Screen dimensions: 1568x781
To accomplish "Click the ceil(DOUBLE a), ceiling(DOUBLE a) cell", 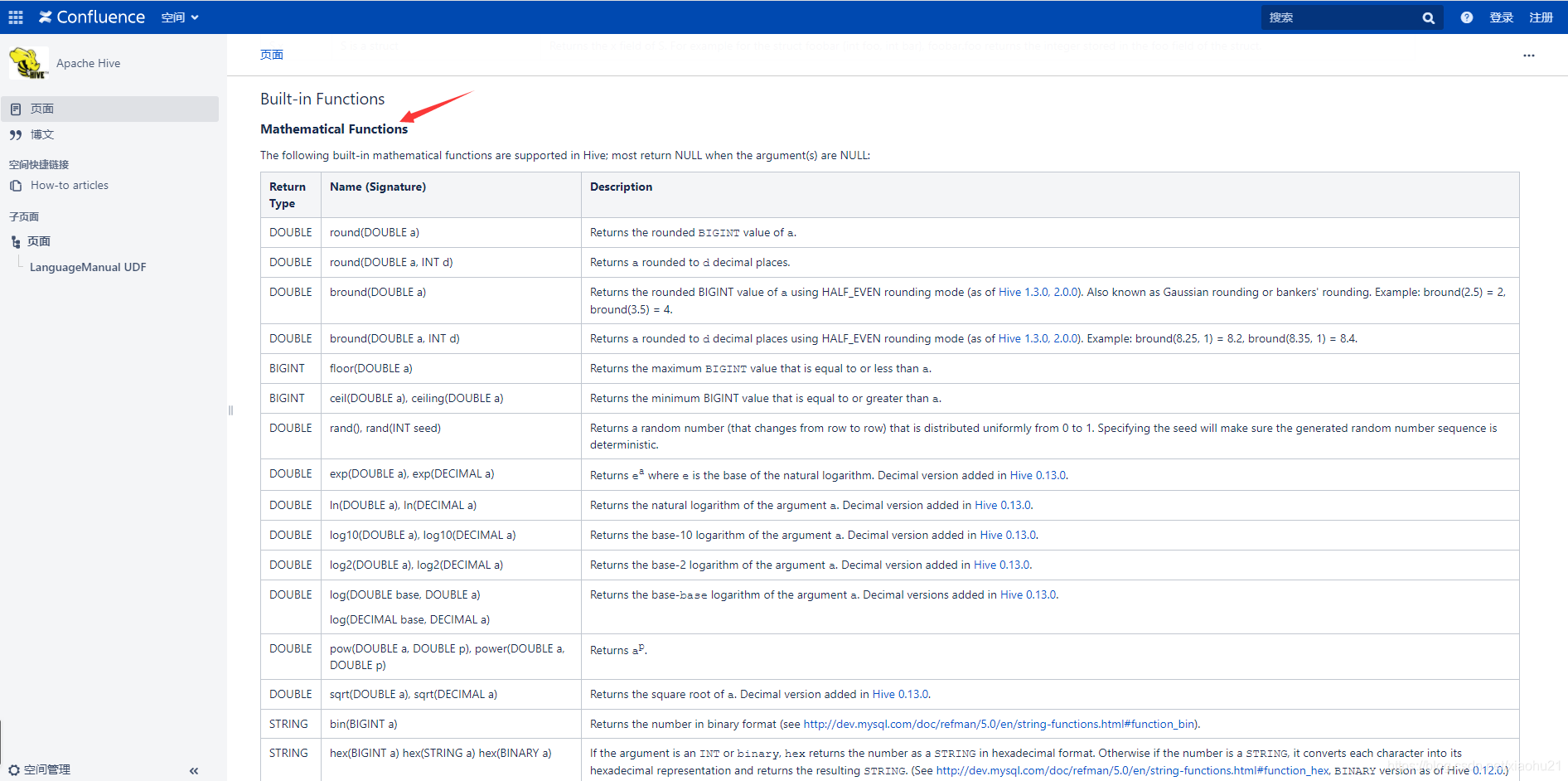I will point(451,398).
